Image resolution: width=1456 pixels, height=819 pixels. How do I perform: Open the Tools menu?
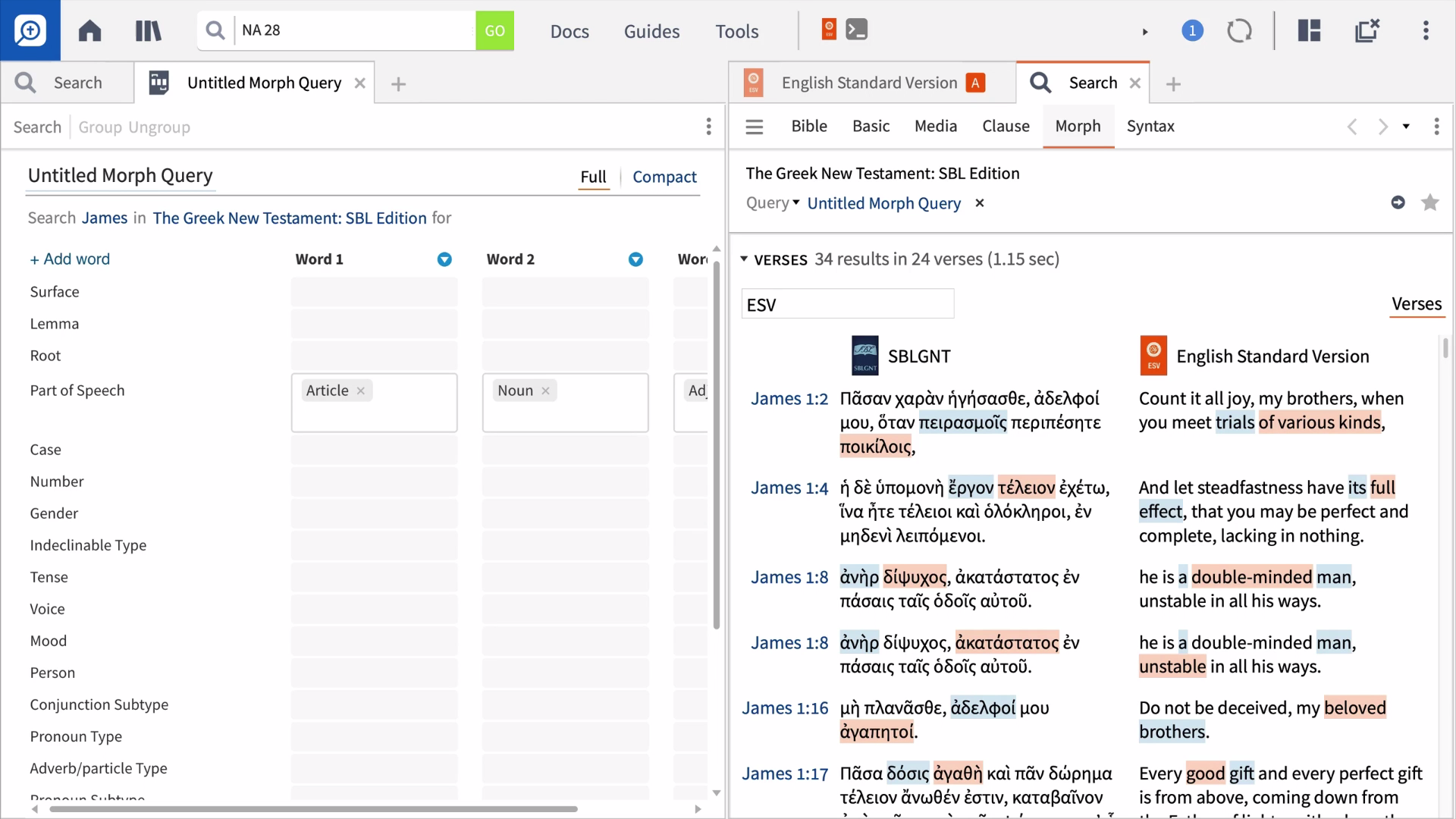click(737, 31)
